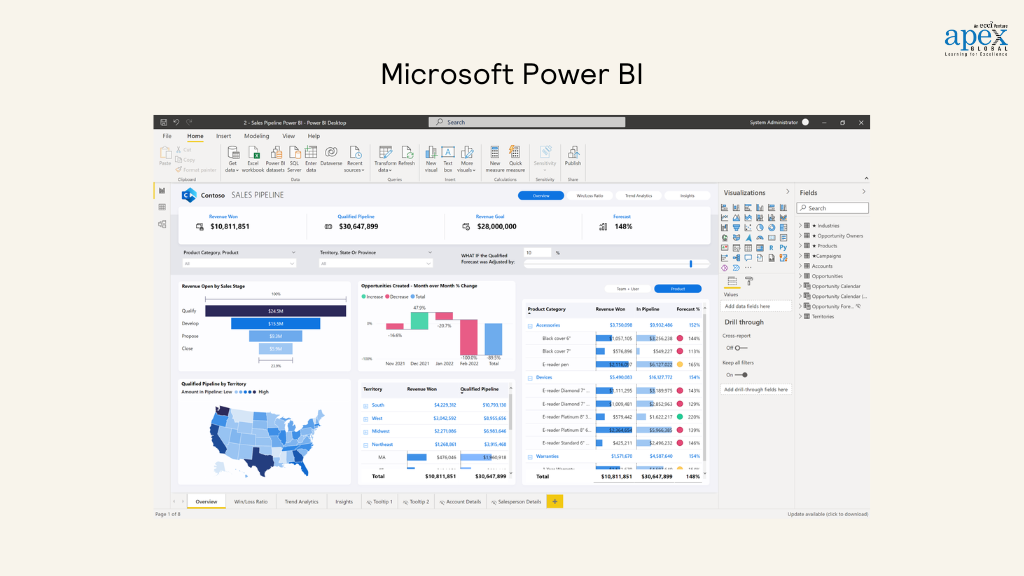Open the Product Category slicer dropdown
The image size is (1024, 576).
(x=239, y=263)
